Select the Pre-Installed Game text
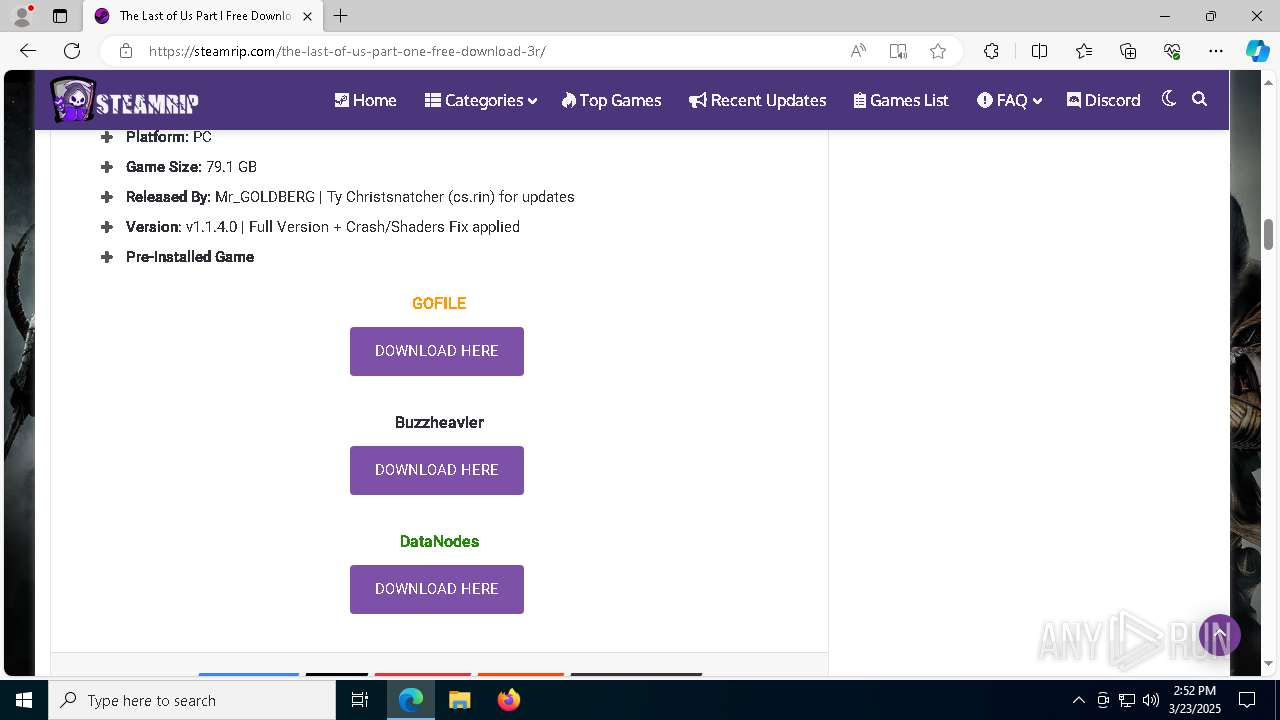 point(190,257)
